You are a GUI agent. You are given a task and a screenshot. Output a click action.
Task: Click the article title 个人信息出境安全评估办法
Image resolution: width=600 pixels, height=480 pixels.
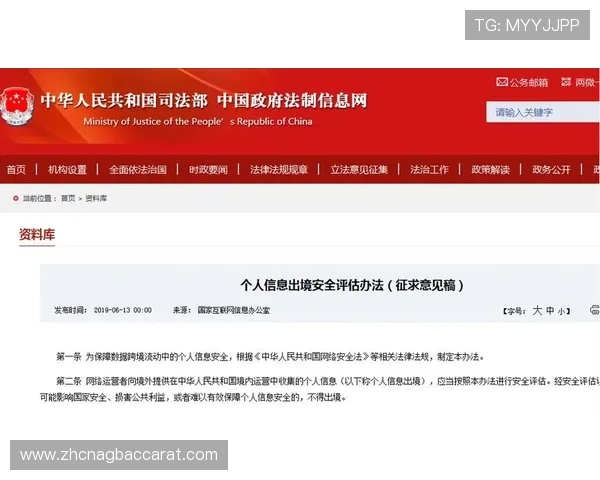tap(352, 285)
